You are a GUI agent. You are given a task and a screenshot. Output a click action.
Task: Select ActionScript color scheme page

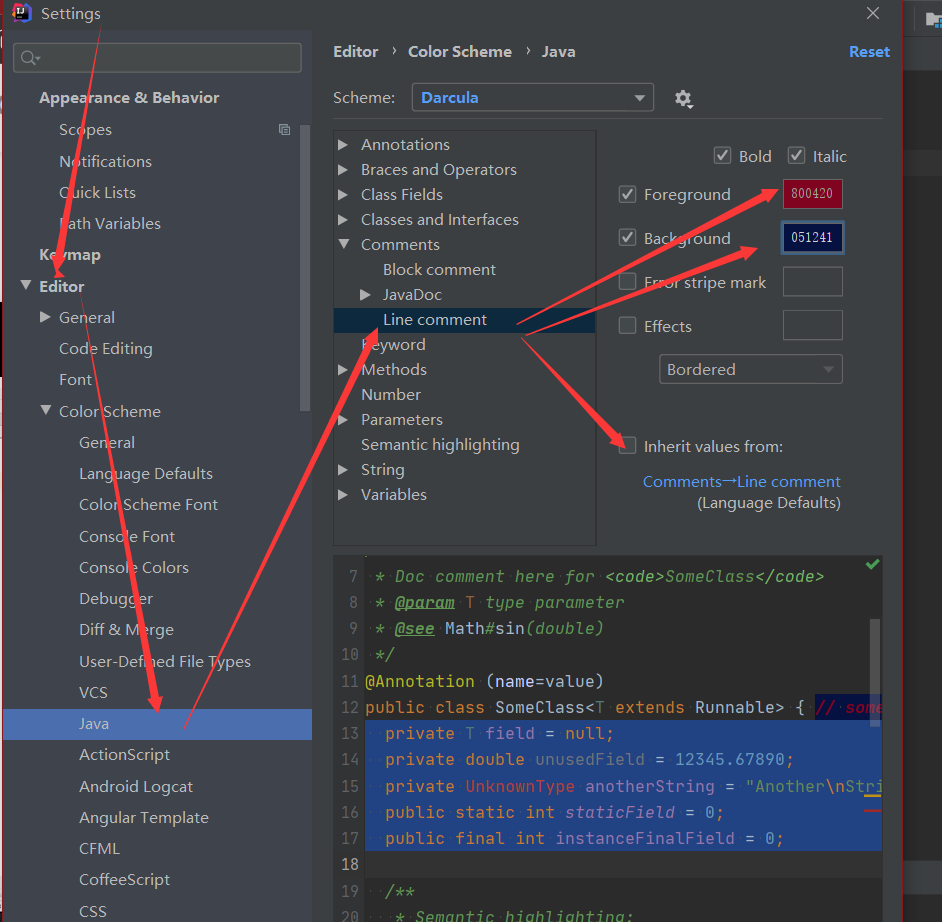[124, 754]
